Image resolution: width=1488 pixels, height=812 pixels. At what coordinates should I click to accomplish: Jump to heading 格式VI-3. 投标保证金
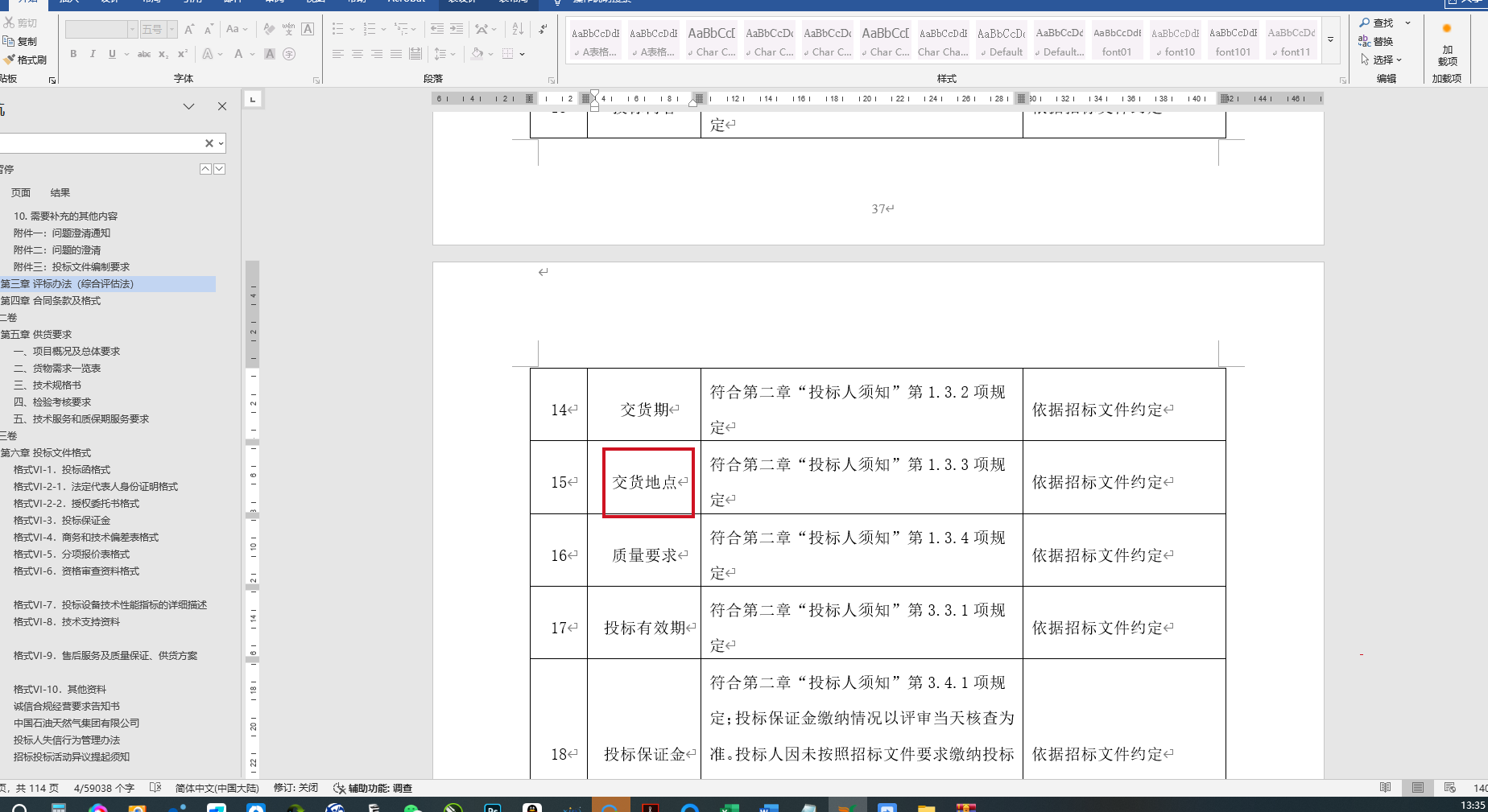[62, 521]
